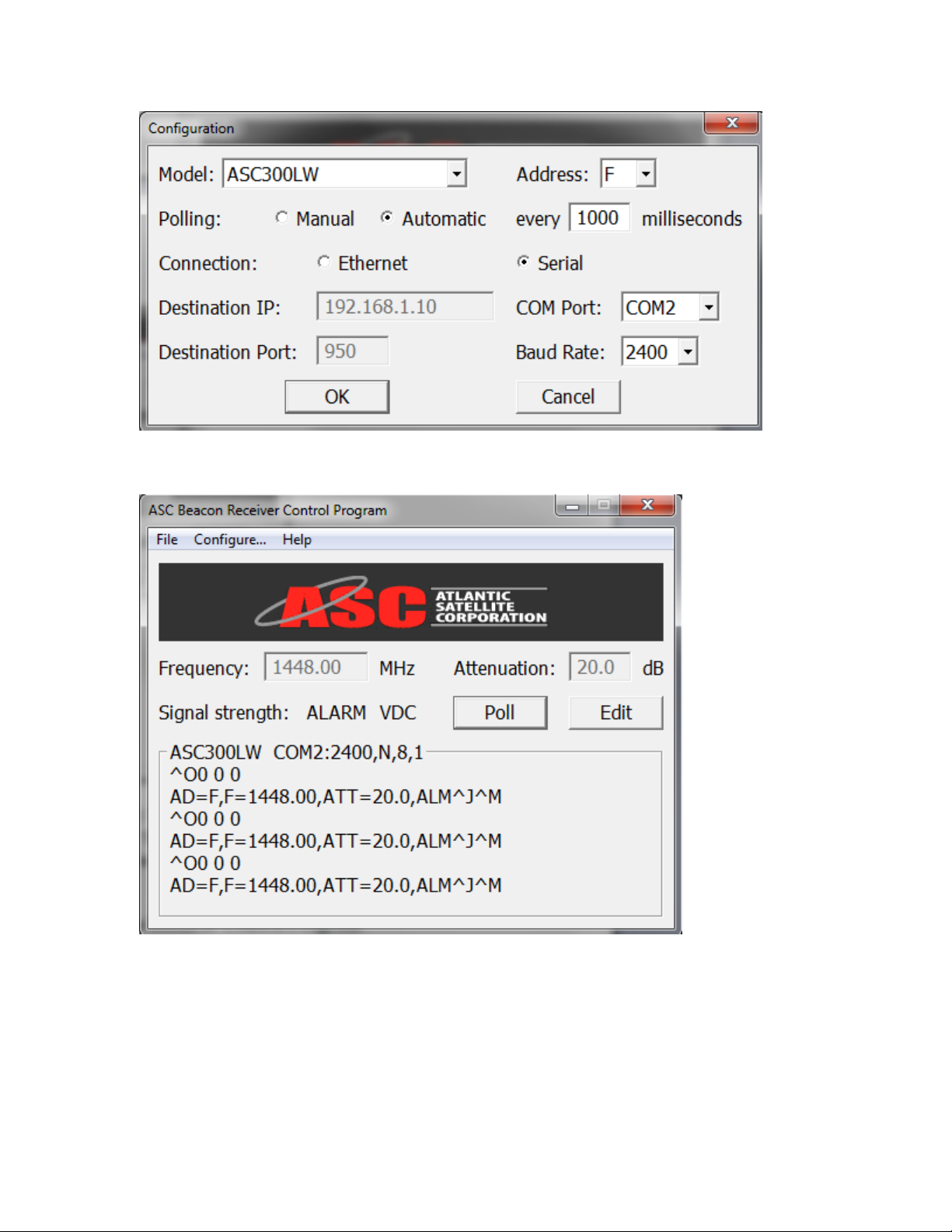Open the COM Port dropdown showing COM2

(670, 307)
